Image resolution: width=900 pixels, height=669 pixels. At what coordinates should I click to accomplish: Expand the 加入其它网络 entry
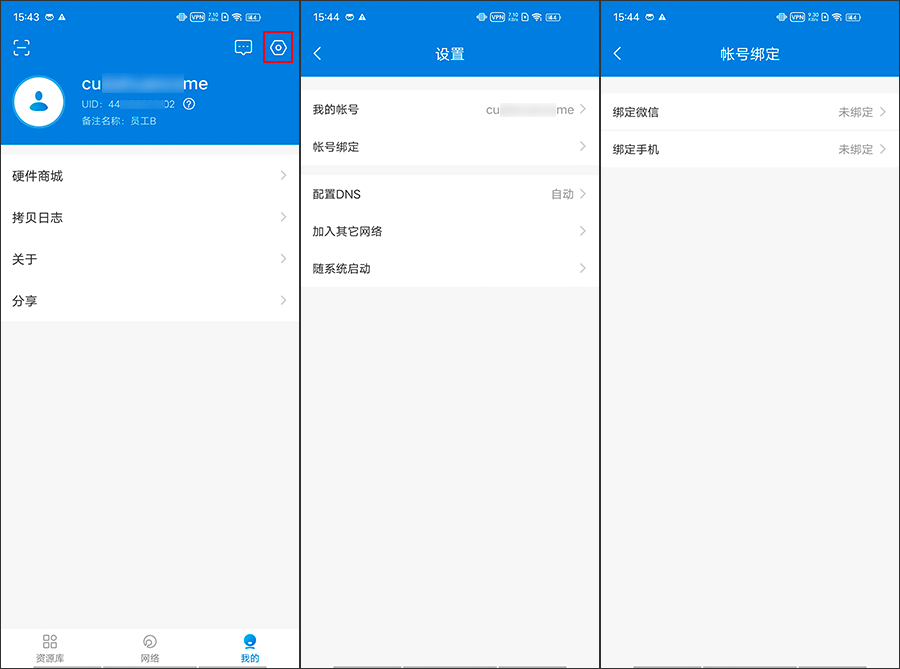tap(450, 231)
